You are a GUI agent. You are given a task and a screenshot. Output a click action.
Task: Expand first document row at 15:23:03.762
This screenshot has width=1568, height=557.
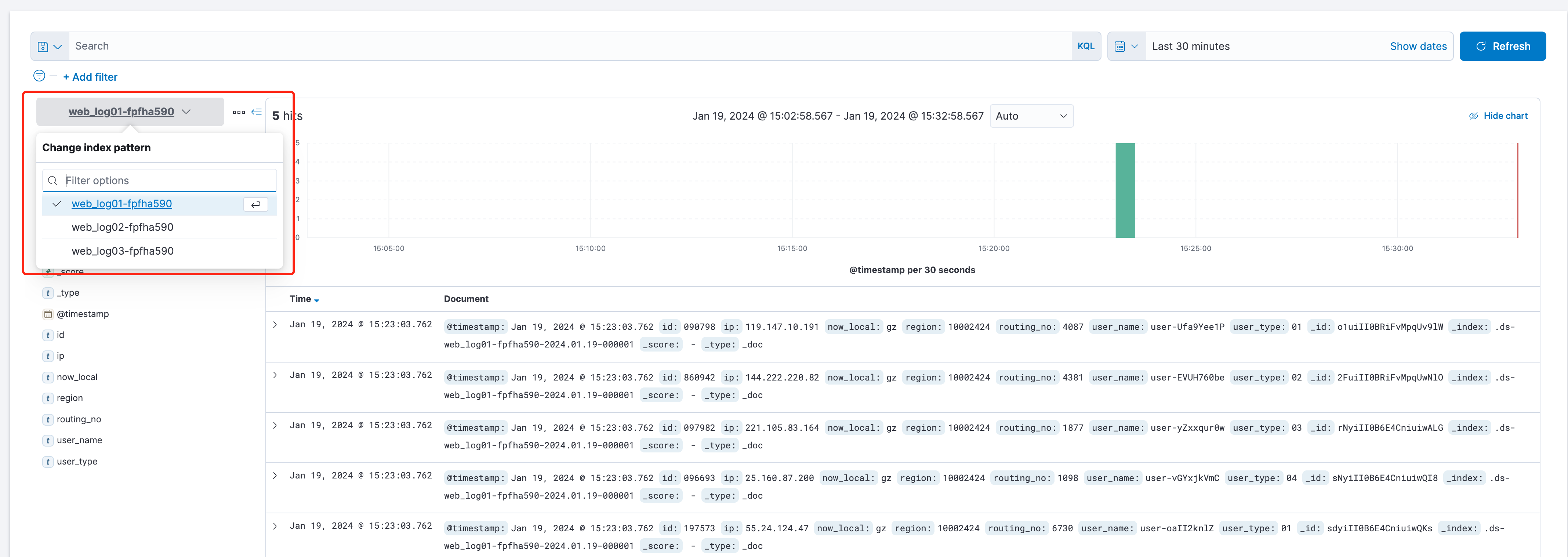point(275,324)
